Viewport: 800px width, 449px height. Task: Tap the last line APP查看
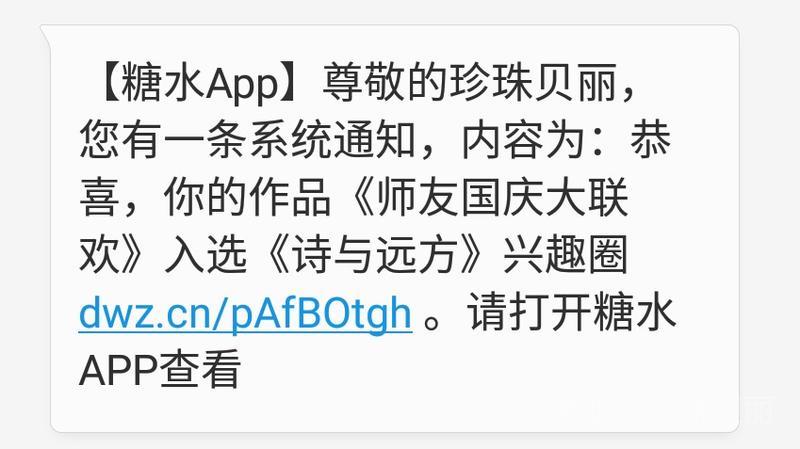(x=160, y=369)
